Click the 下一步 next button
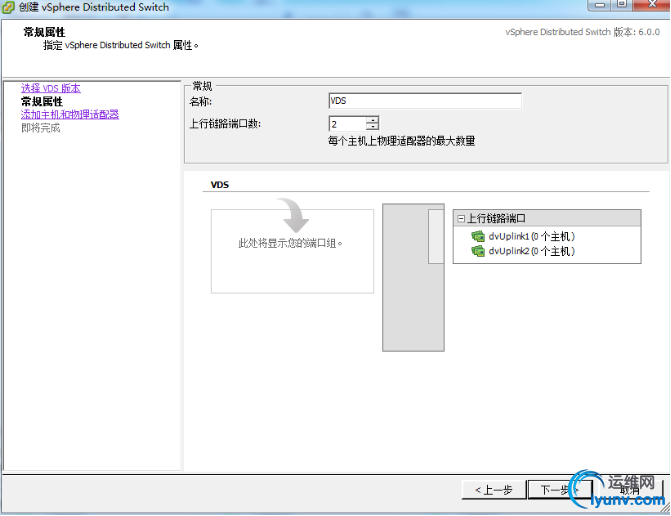Image resolution: width=671 pixels, height=516 pixels. coord(561,490)
